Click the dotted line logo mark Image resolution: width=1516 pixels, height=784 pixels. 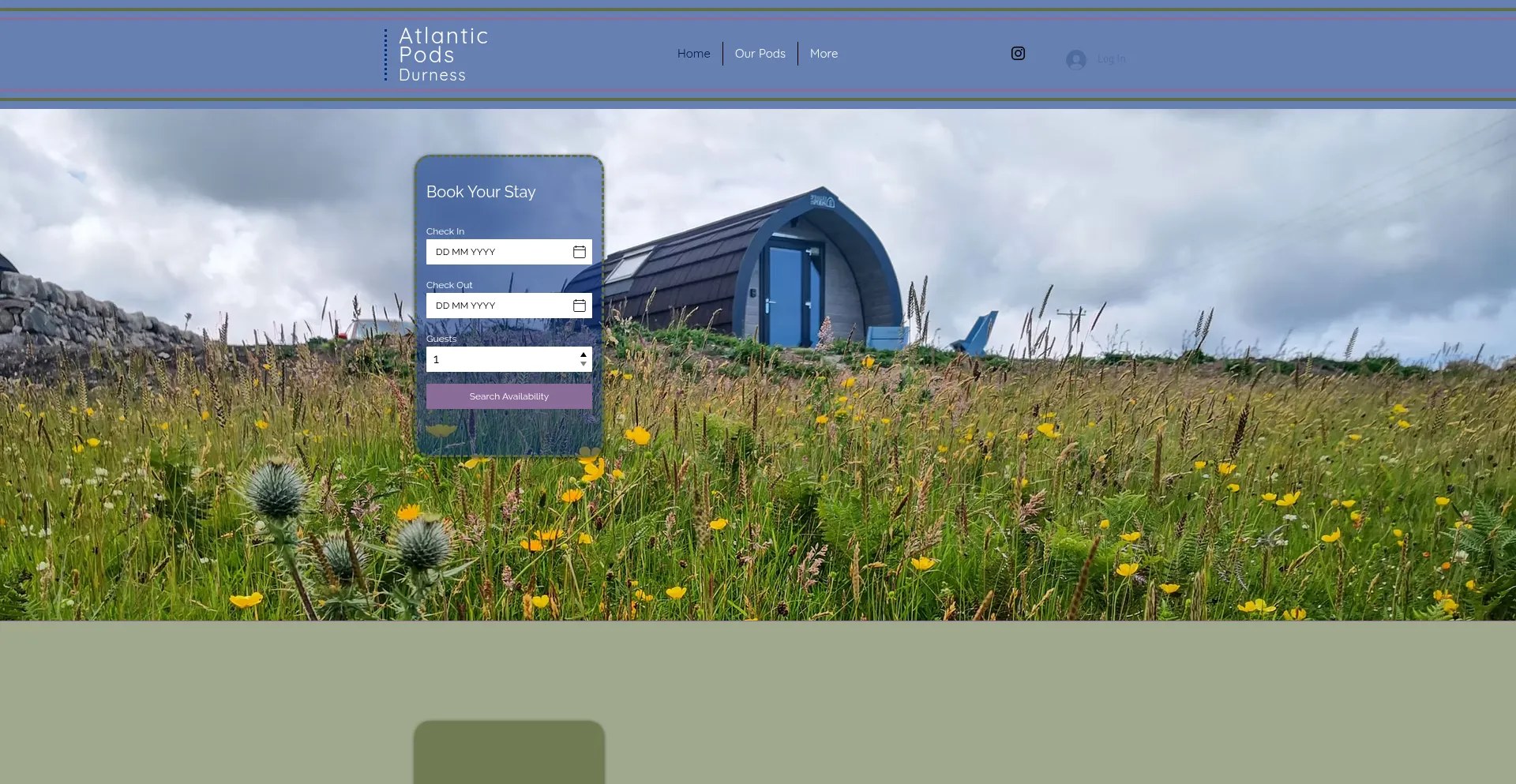pos(385,55)
